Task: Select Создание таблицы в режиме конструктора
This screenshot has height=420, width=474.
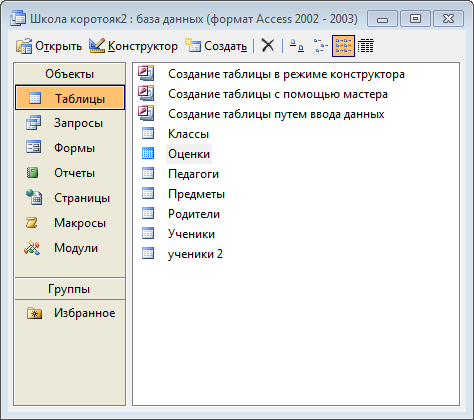Action: click(286, 74)
